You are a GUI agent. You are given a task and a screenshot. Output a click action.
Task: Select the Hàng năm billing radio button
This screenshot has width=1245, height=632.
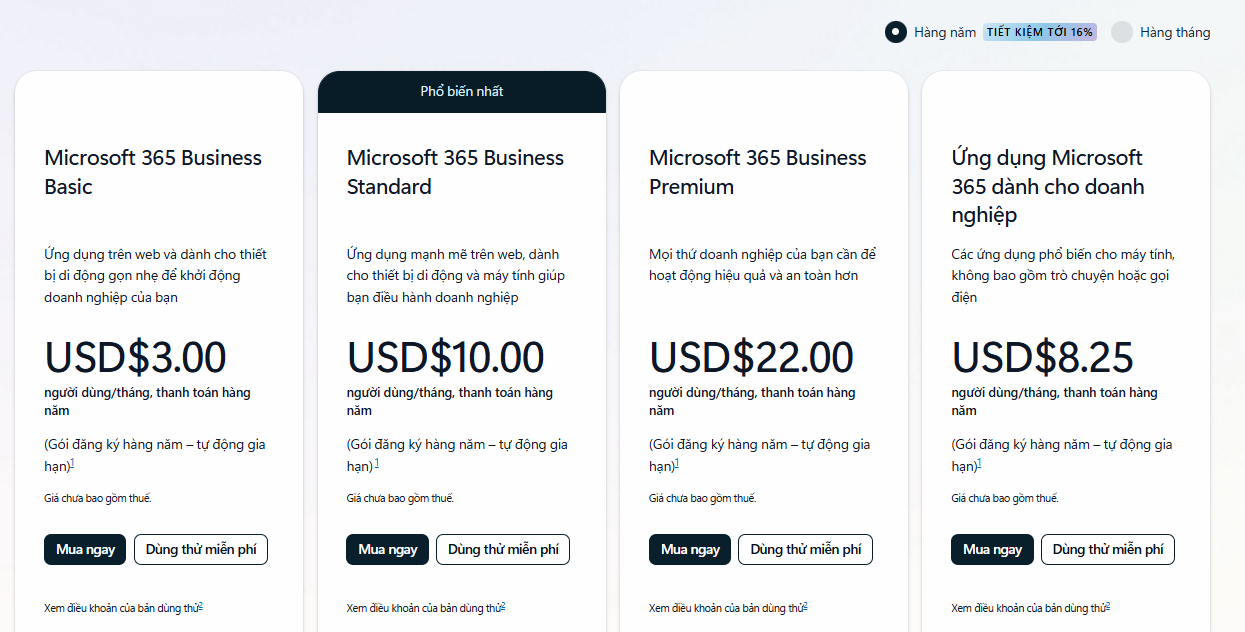click(895, 32)
